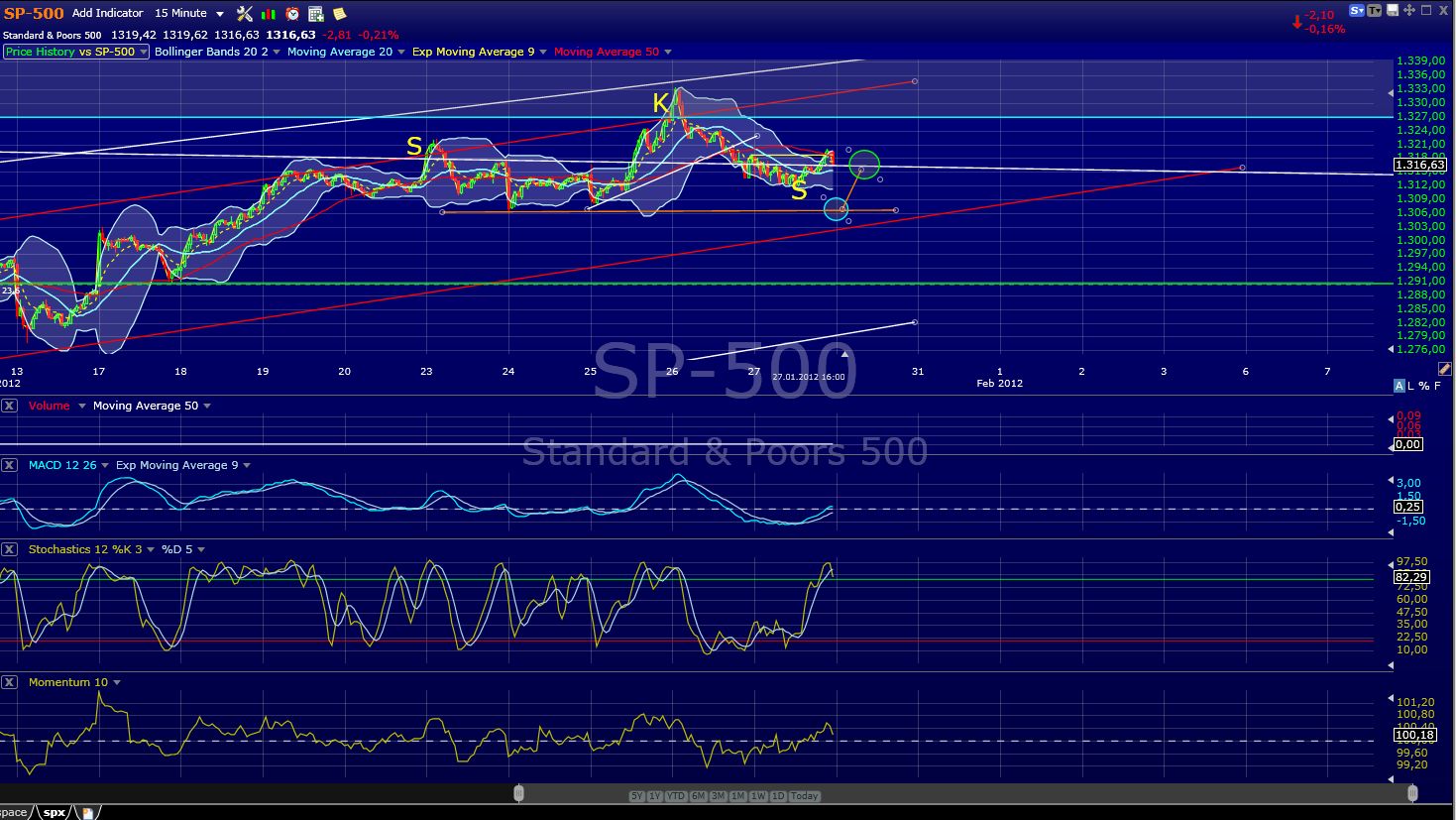This screenshot has height=820, width=1456.
Task: Click the calculator/spreadsheet icon in toolbar
Action: click(x=316, y=14)
